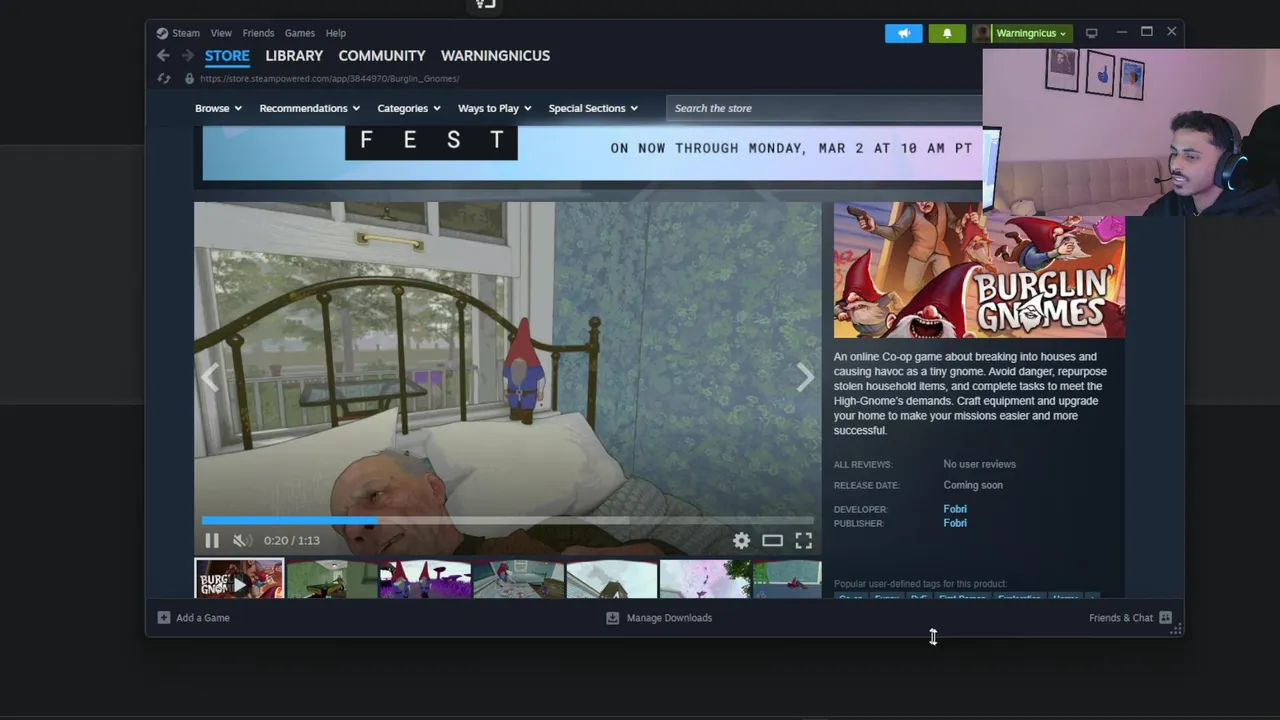Pause the trailer video
This screenshot has height=720, width=1280.
[x=212, y=541]
